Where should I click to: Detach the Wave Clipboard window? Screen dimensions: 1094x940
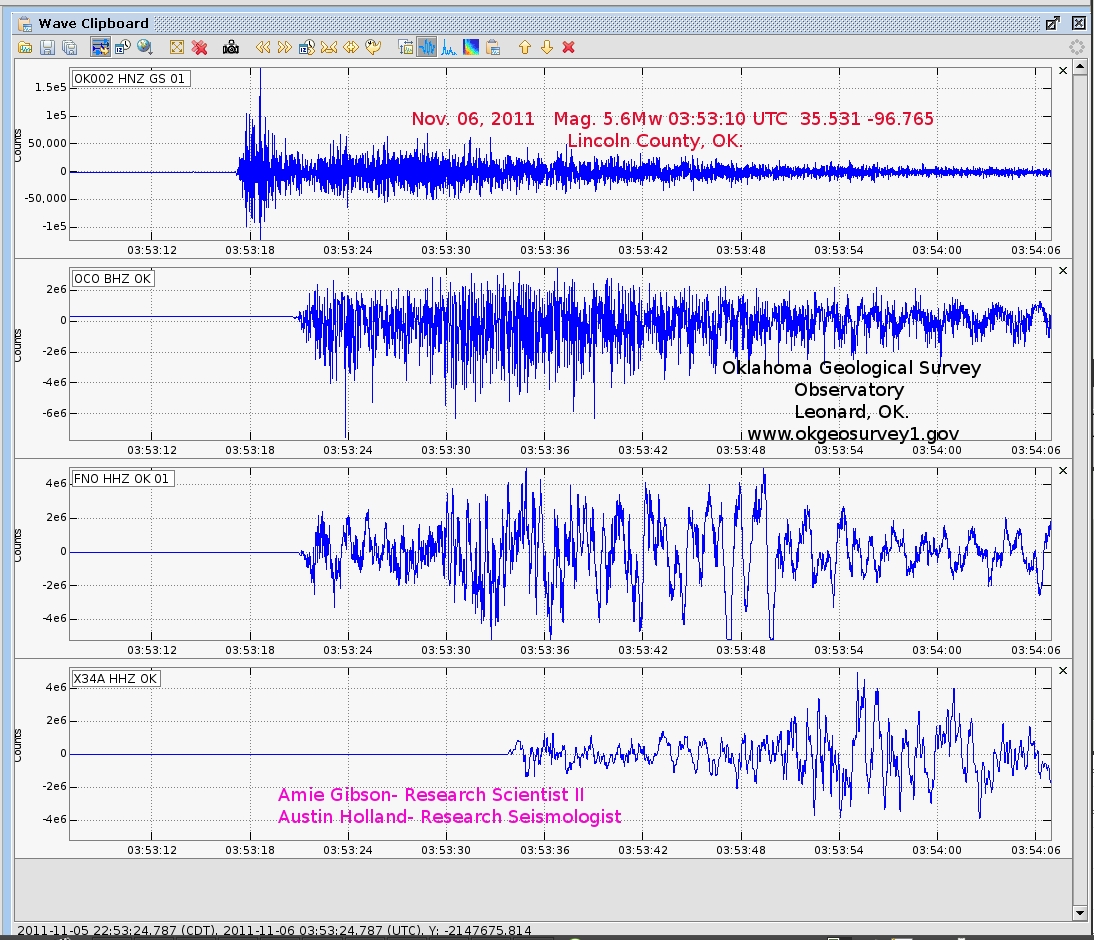[1052, 22]
